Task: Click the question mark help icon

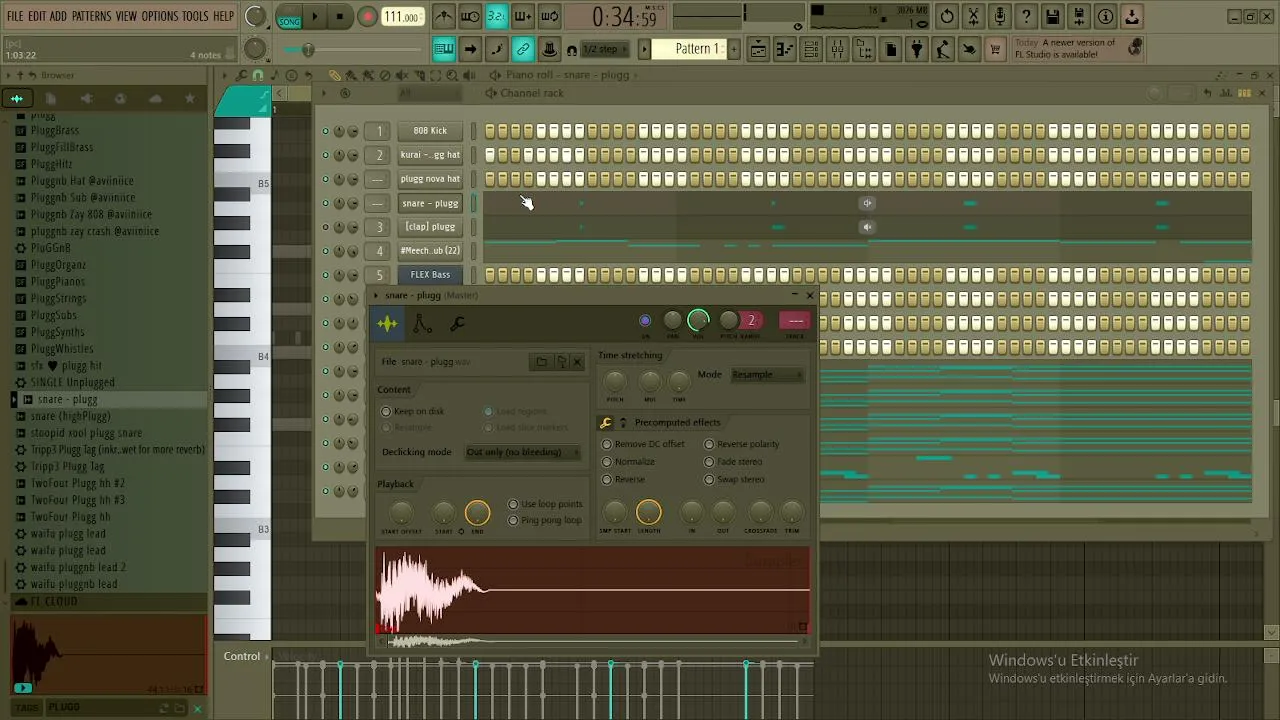Action: (x=1026, y=17)
